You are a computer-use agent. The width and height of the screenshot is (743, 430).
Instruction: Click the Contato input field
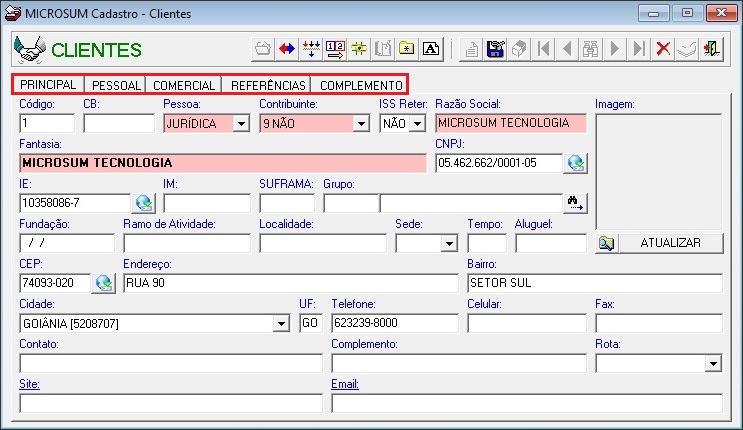[171, 364]
